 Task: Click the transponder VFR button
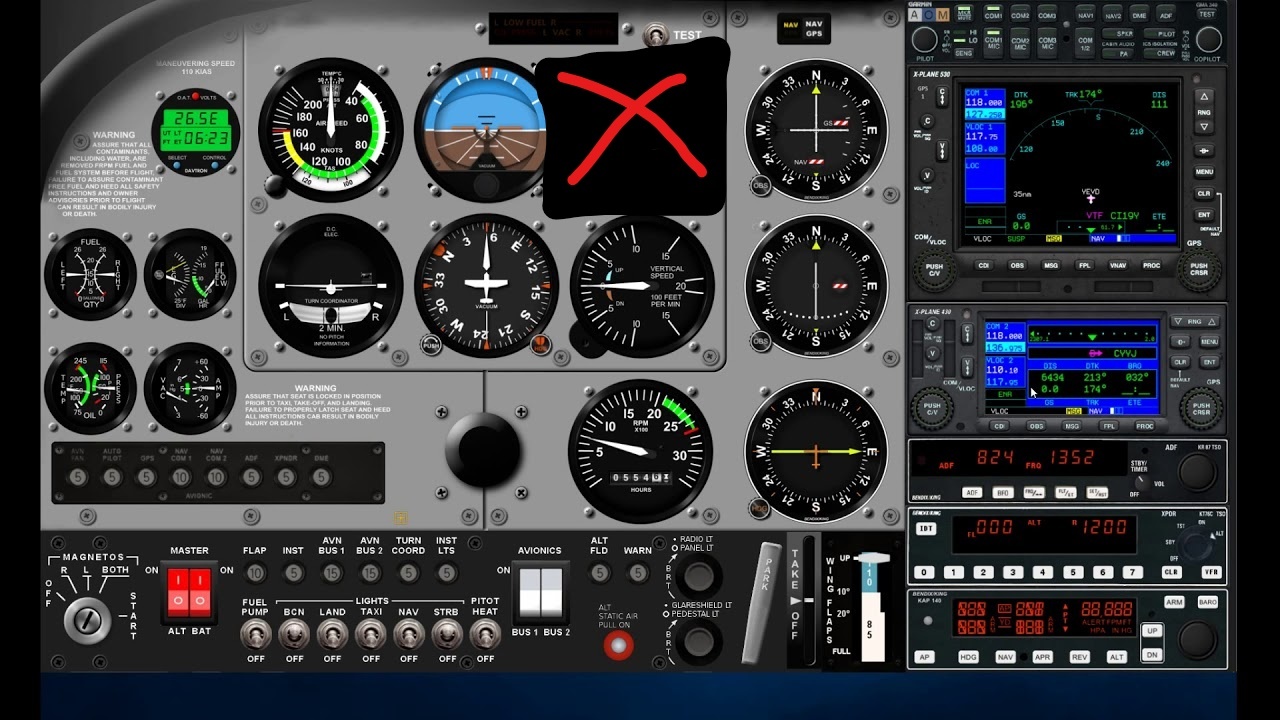pyautogui.click(x=1211, y=572)
